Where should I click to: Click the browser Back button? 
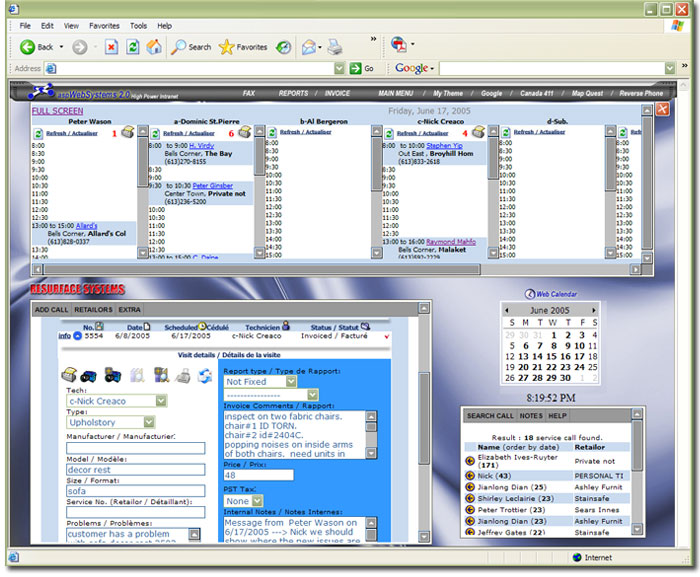click(x=36, y=47)
